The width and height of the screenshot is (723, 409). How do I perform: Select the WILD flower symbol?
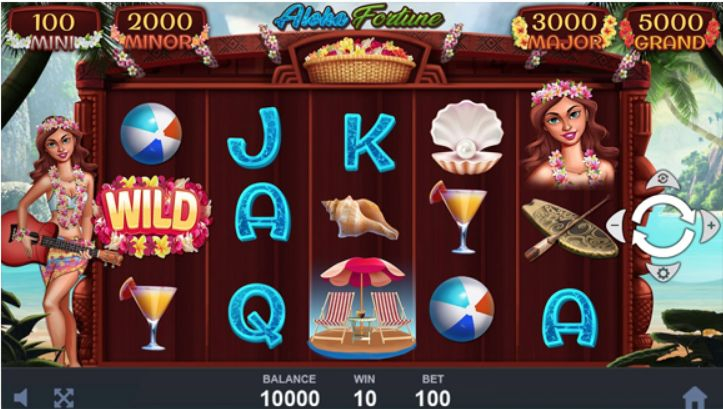click(x=152, y=217)
